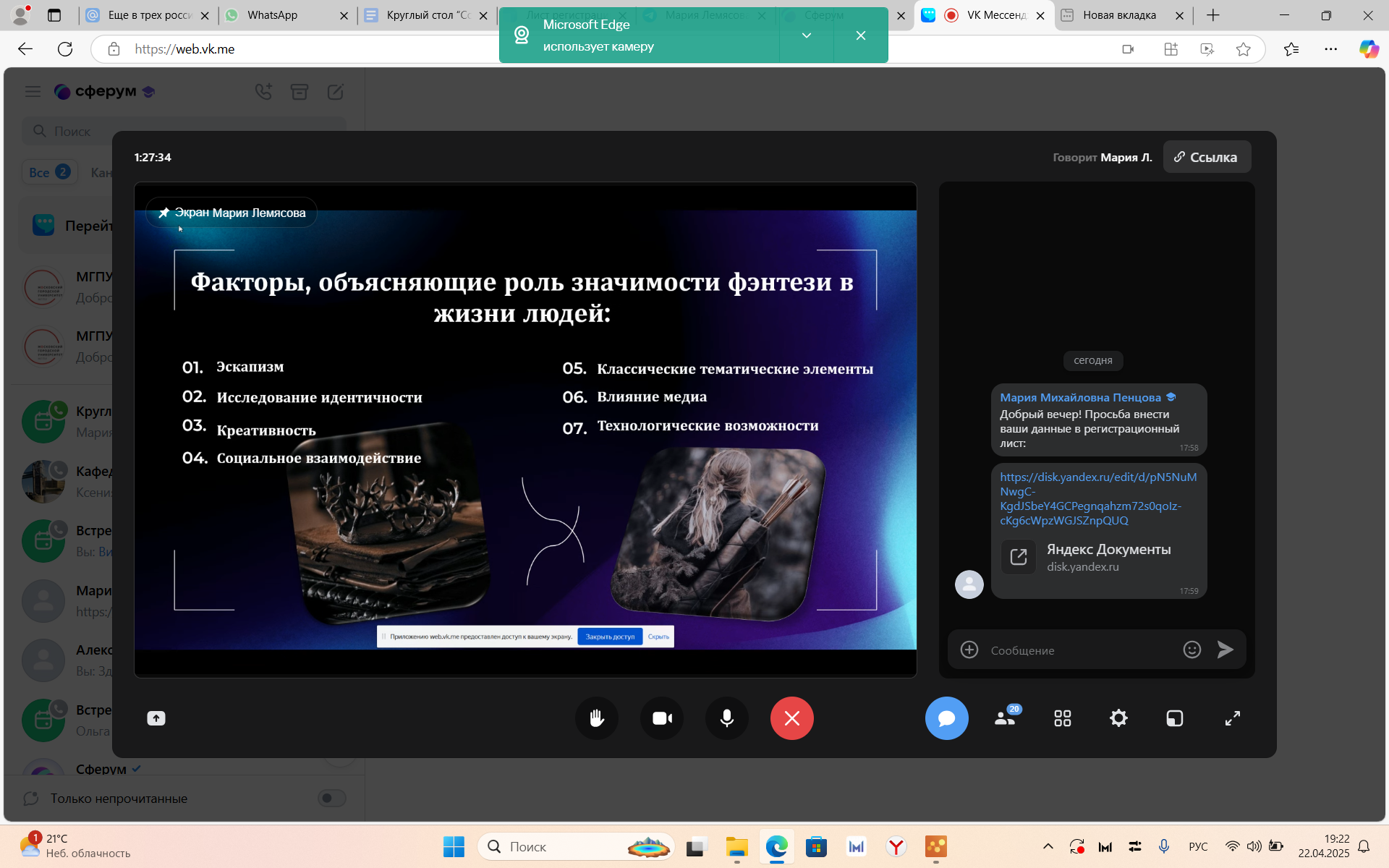Screen dimensions: 1389x868
Task: Expand the Edge camera notification chevron
Action: (x=807, y=35)
